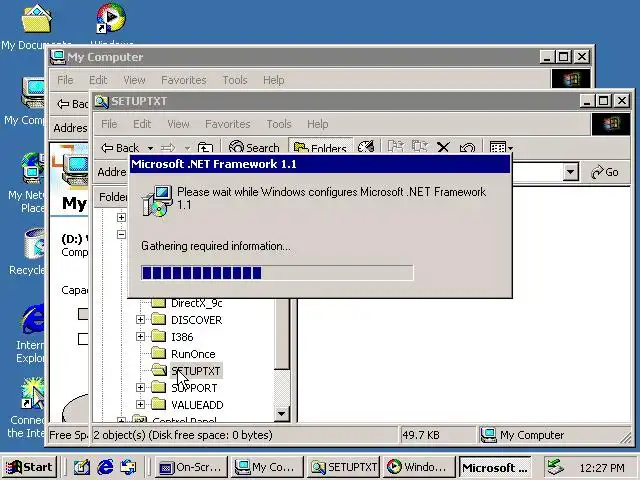The image size is (640, 480).
Task: Expand the VALUEADD folder node
Action: (140, 404)
